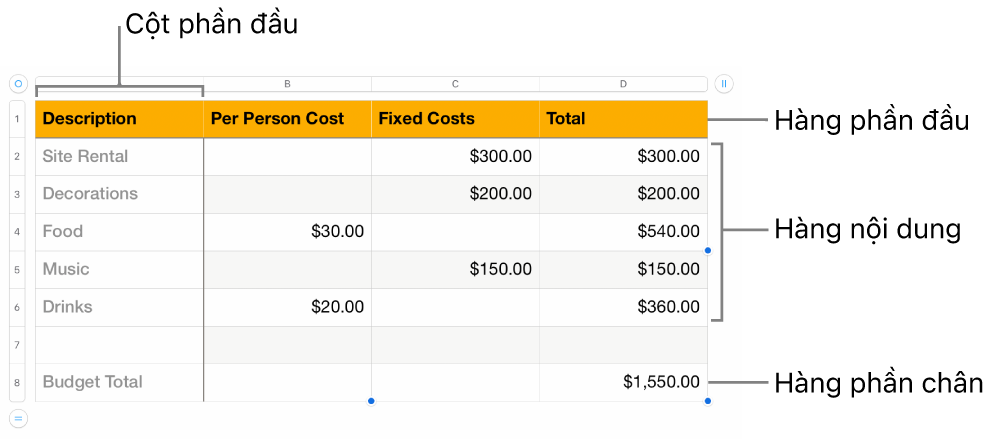Select row 4 number tab
Image resolution: width=995 pixels, height=439 pixels.
tap(18, 232)
